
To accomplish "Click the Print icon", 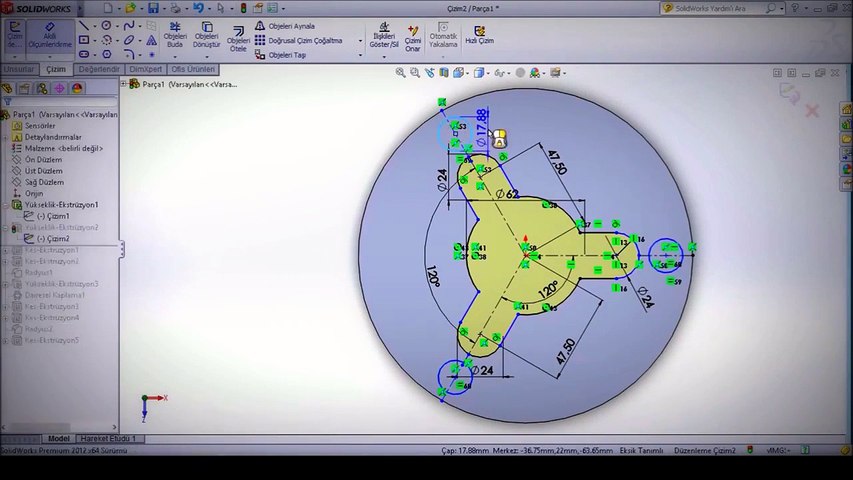I will (175, 8).
